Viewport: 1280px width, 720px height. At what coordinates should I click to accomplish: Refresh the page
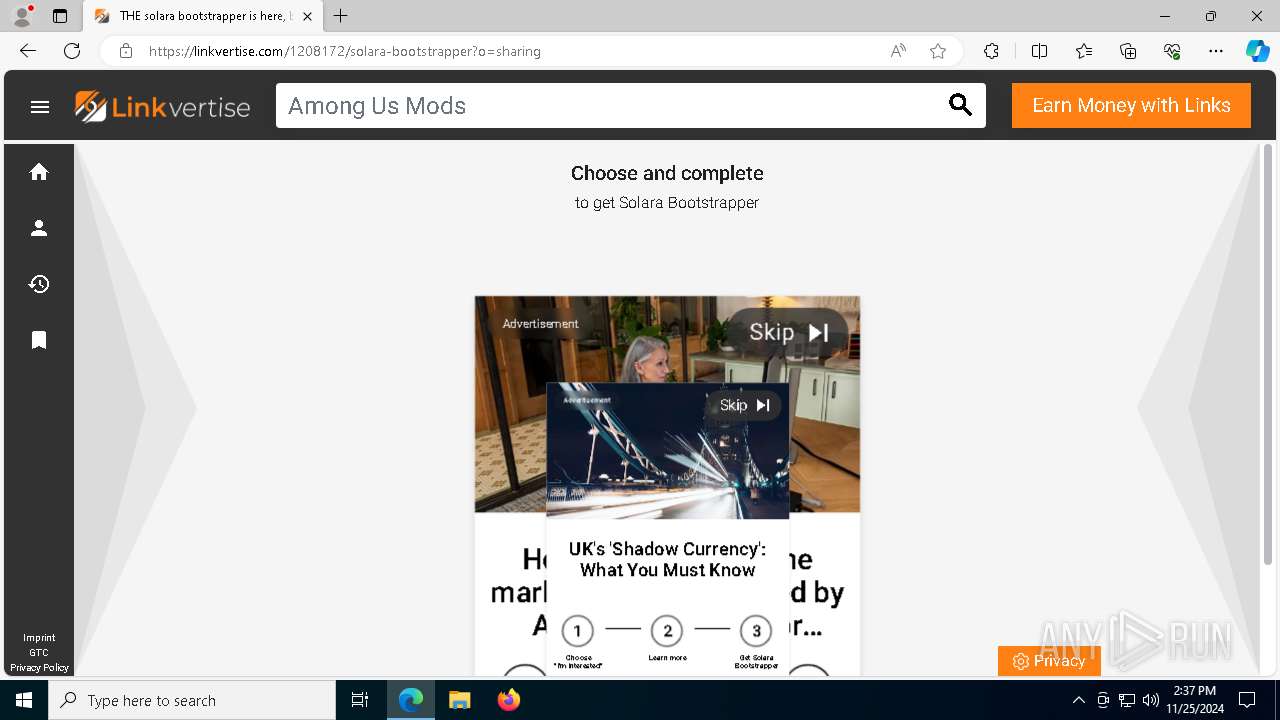pyautogui.click(x=72, y=51)
